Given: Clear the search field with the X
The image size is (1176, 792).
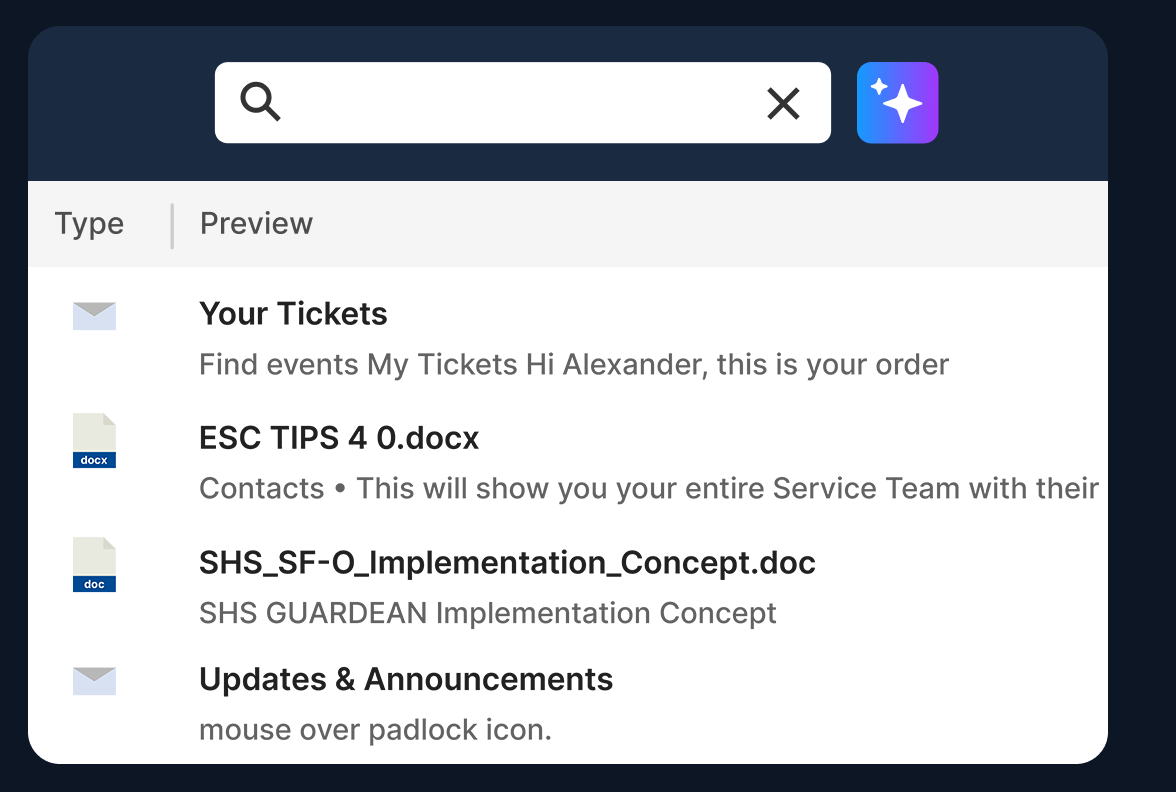Looking at the screenshot, I should click(783, 104).
